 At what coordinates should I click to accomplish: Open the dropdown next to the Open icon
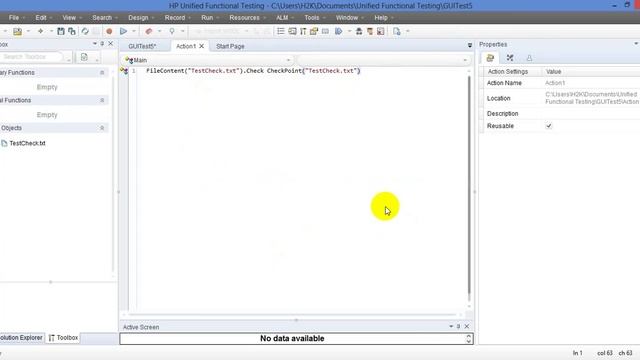tap(28, 31)
